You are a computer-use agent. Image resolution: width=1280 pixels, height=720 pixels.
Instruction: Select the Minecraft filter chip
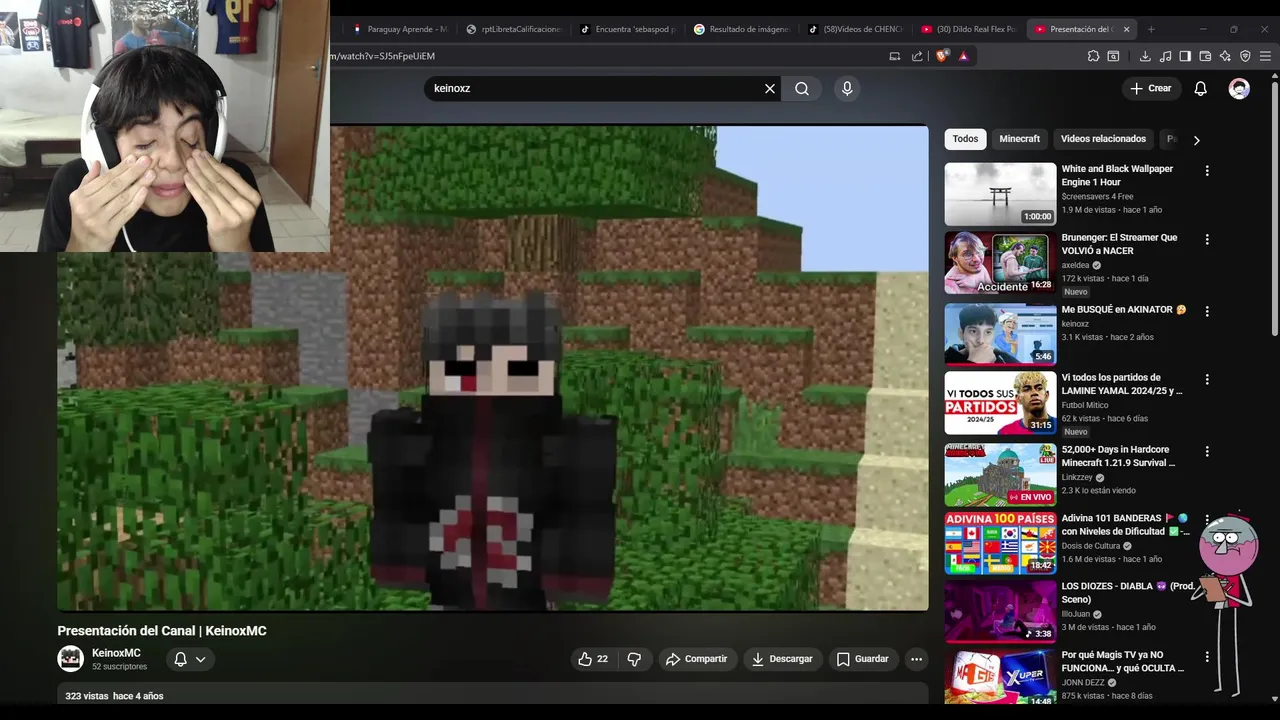pos(1020,139)
